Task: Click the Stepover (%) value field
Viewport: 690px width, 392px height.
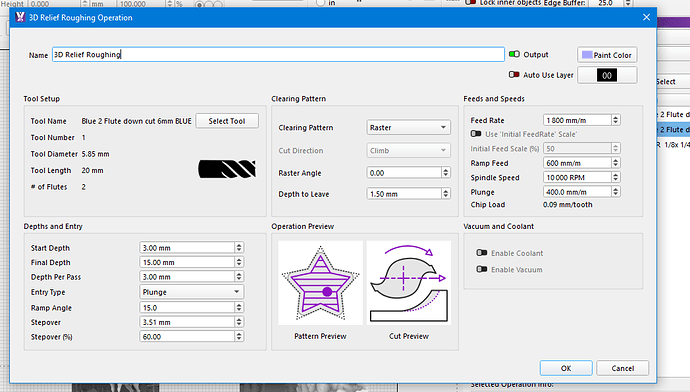Action: click(187, 337)
